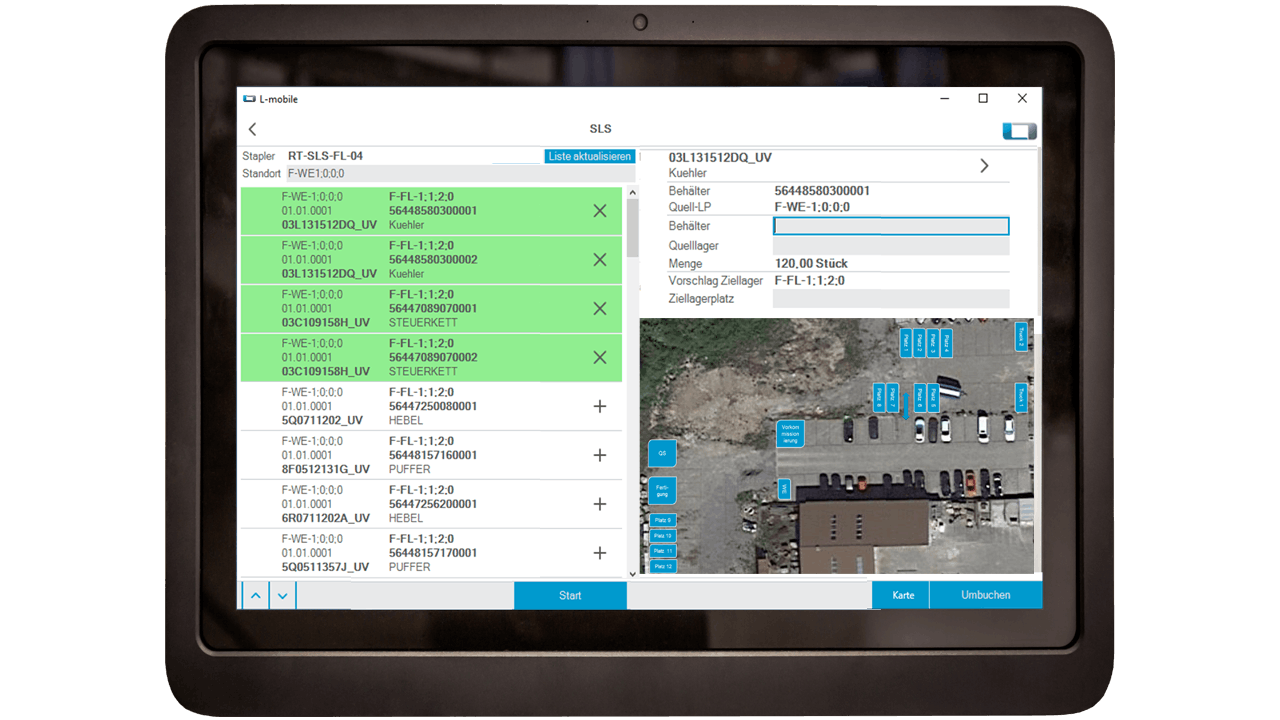
Task: Select green row 56448580300002 Kuehler
Action: (431, 260)
